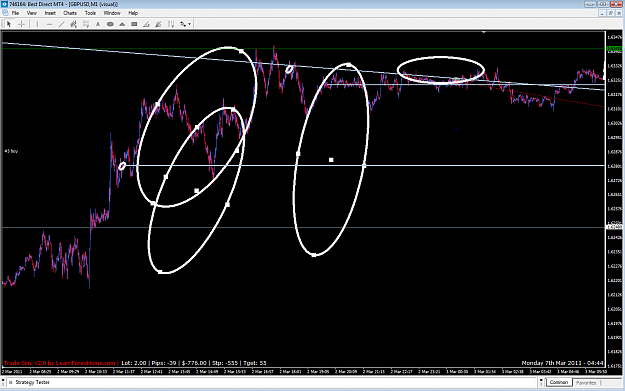Click the 'Pips: -39' readout

[164, 363]
